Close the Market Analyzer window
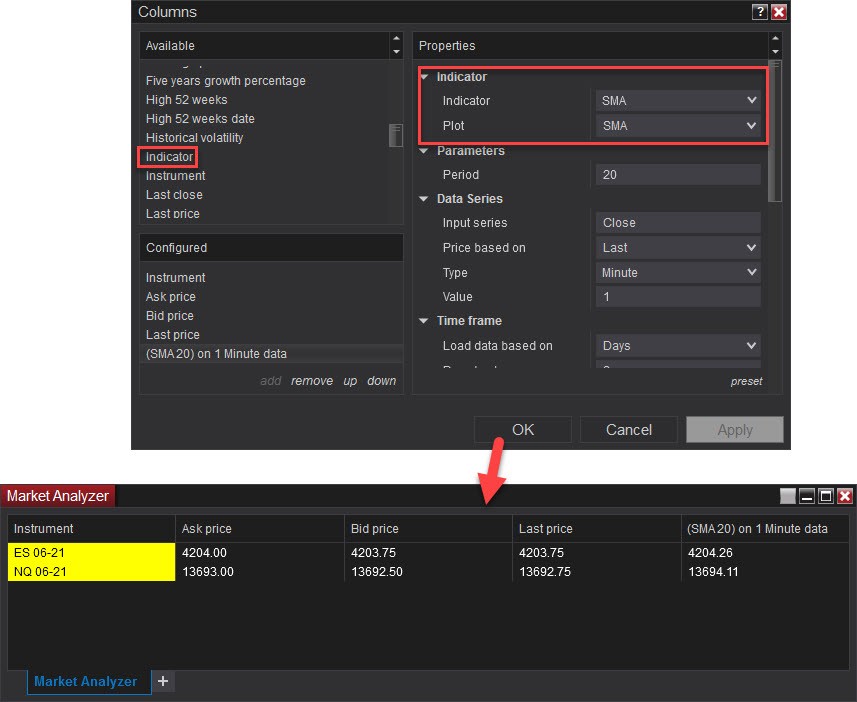 pos(845,496)
